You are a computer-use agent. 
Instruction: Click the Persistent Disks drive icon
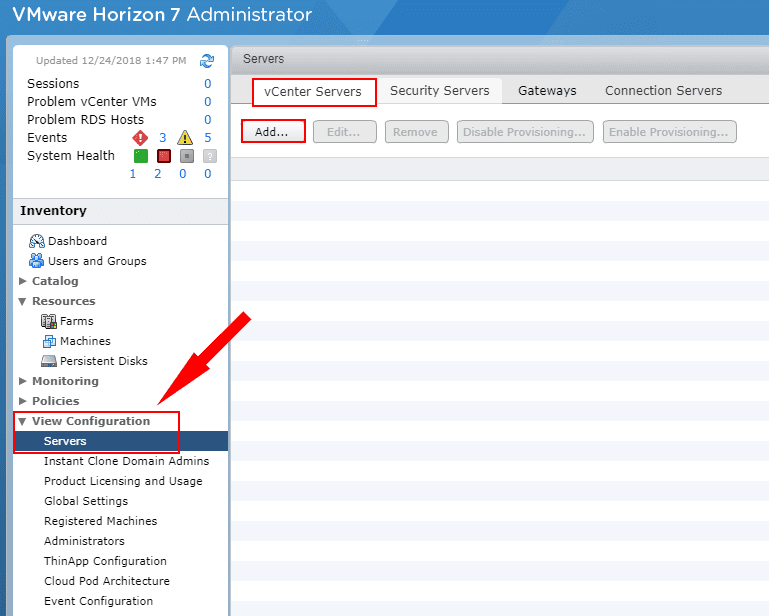coord(49,361)
